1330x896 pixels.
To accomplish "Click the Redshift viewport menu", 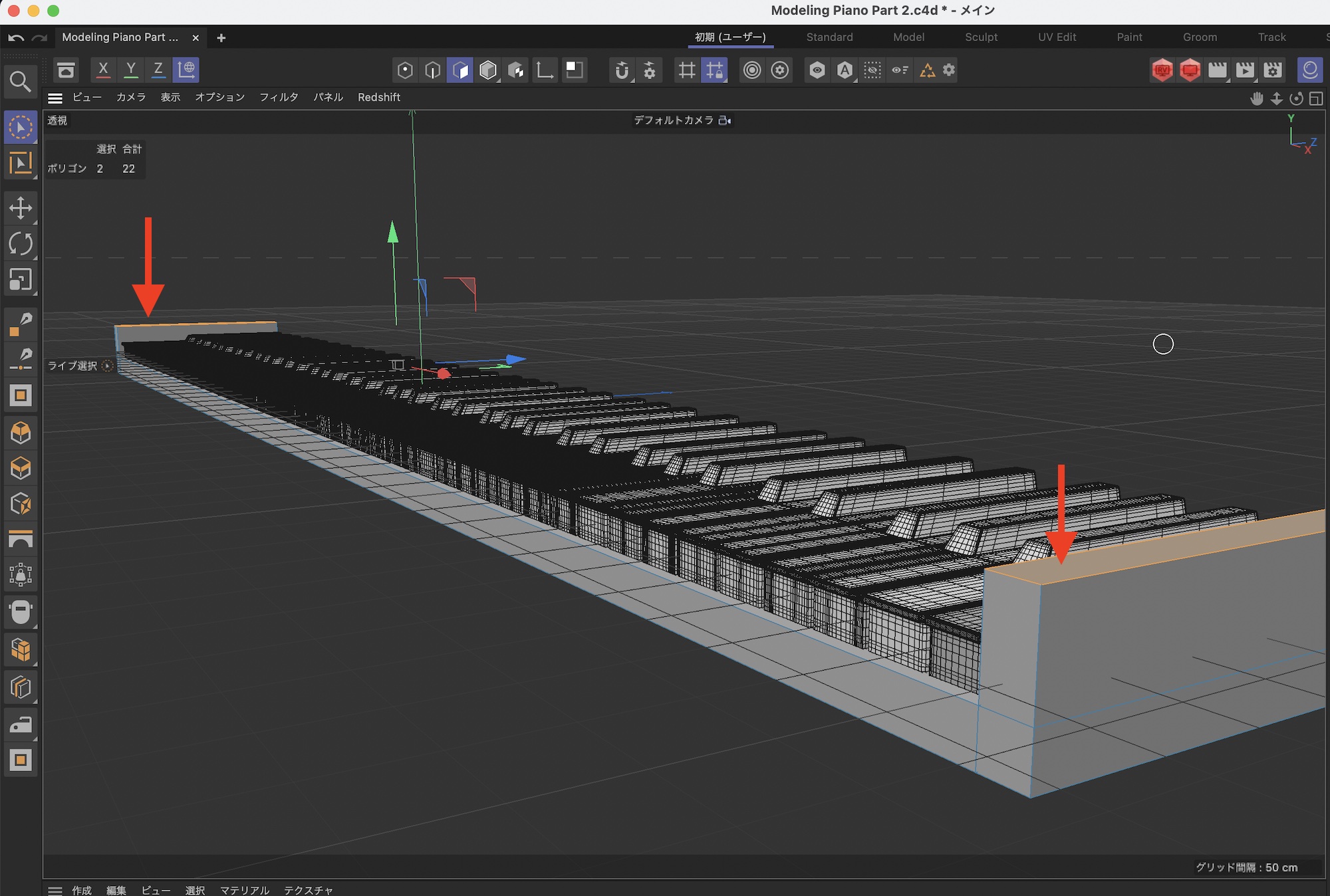I will pyautogui.click(x=378, y=97).
